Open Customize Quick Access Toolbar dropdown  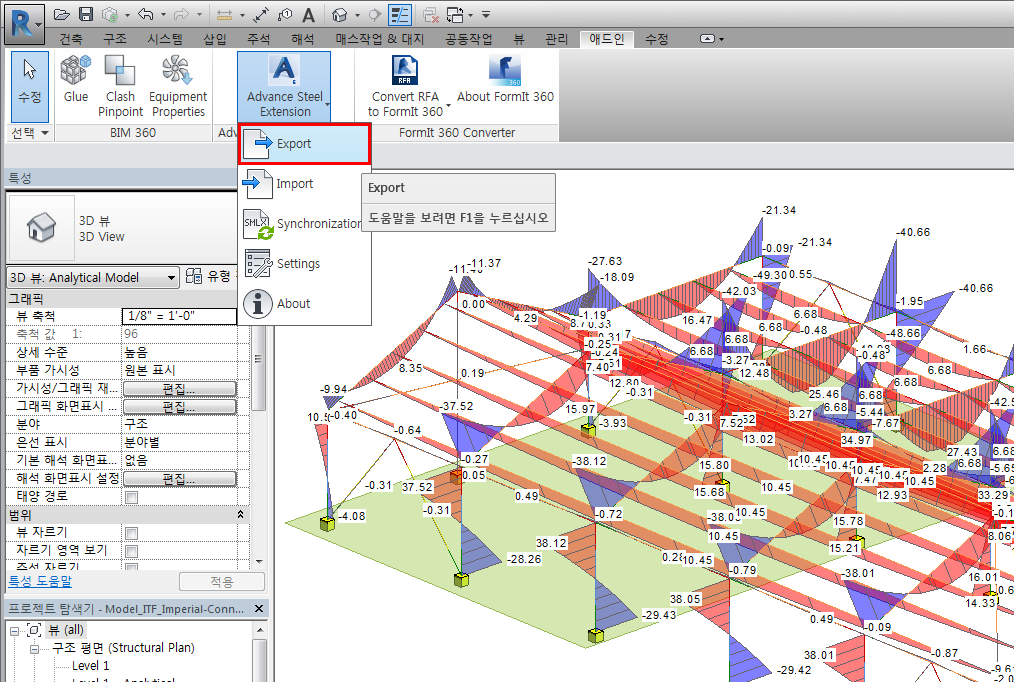[x=486, y=14]
